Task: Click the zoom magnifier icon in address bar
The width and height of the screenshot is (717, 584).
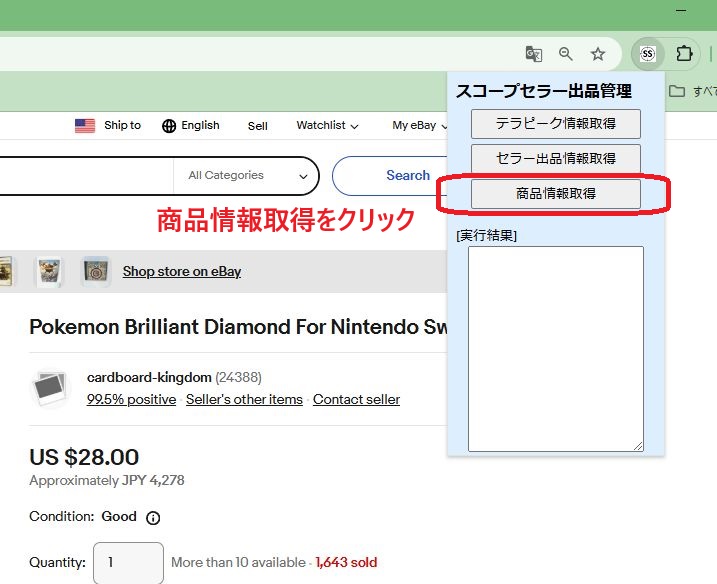Action: (566, 54)
